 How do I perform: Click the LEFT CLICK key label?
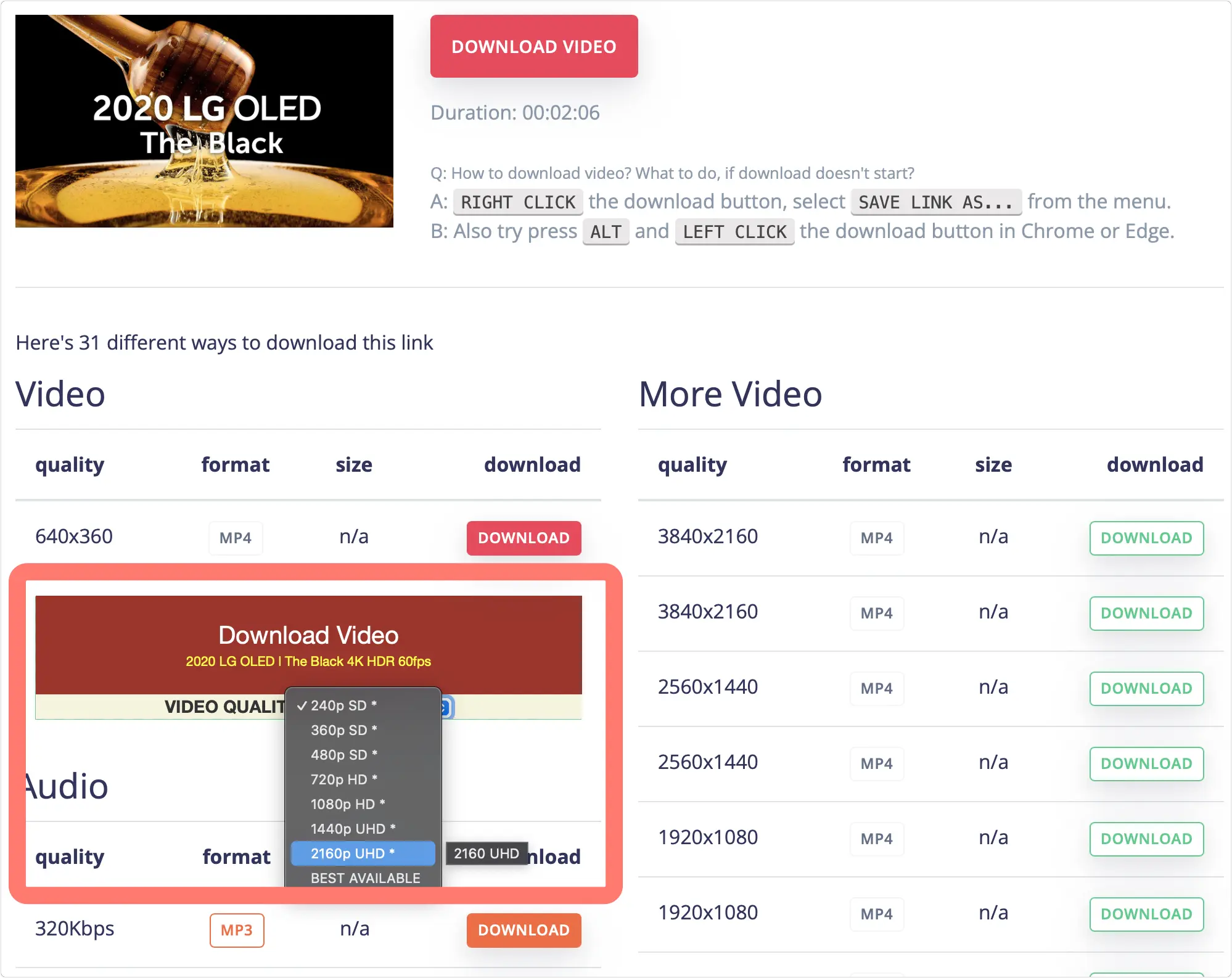[x=735, y=232]
